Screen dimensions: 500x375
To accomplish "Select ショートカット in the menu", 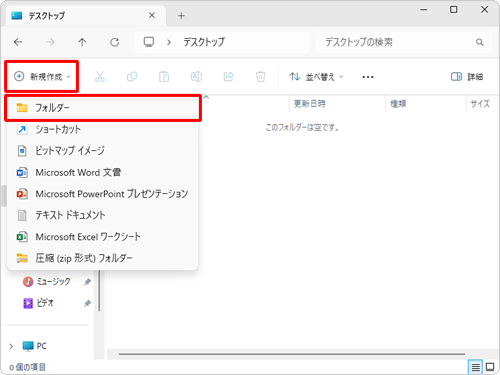I will click(103, 129).
